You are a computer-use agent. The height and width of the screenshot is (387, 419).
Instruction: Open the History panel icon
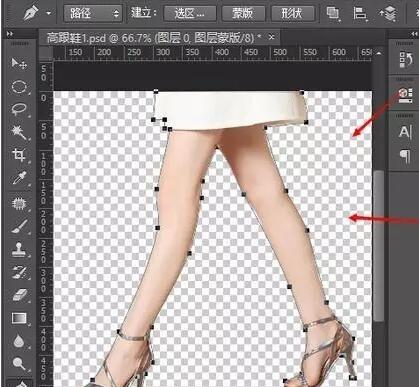pyautogui.click(x=406, y=60)
